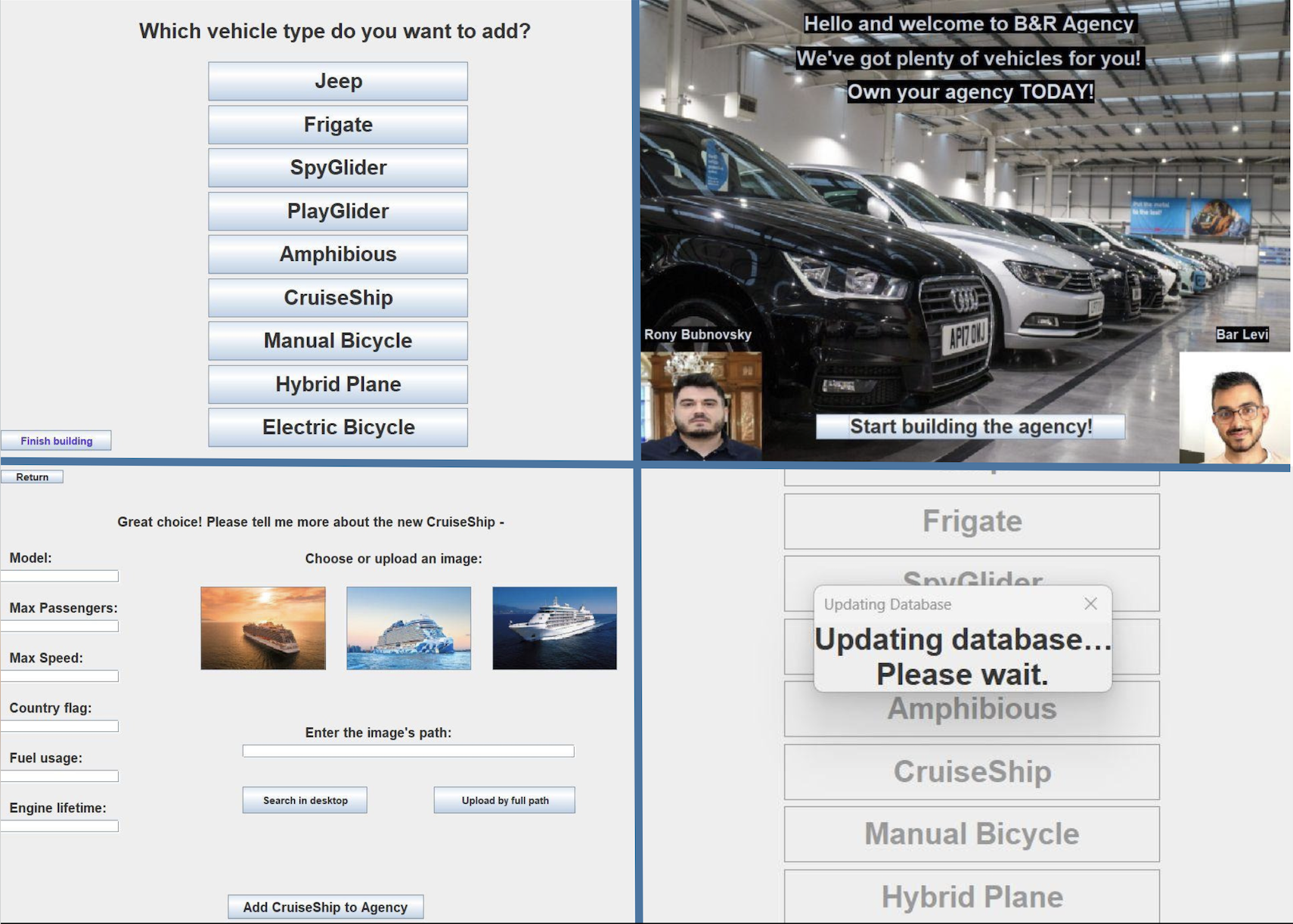Select the sunset cruise ship image

click(x=263, y=628)
